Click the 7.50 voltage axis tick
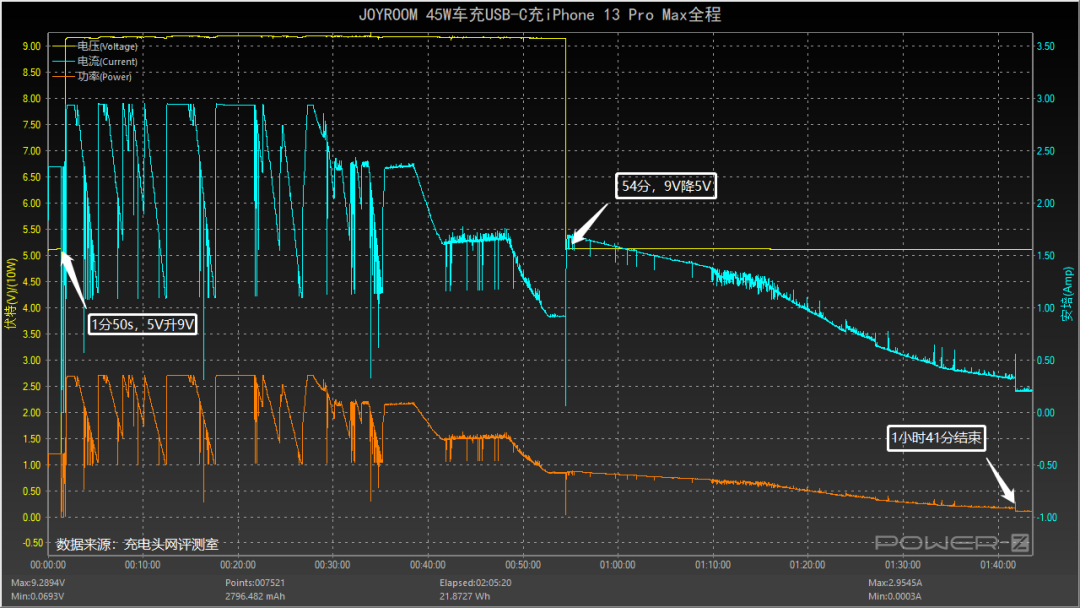This screenshot has width=1080, height=608. [x=32, y=125]
